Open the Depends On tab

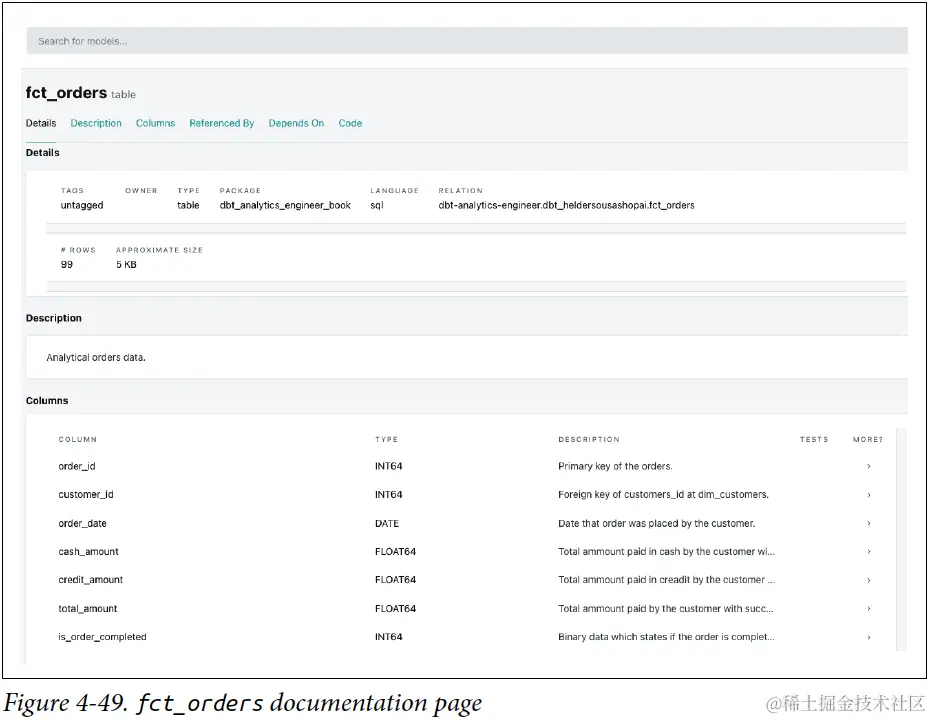tap(296, 123)
